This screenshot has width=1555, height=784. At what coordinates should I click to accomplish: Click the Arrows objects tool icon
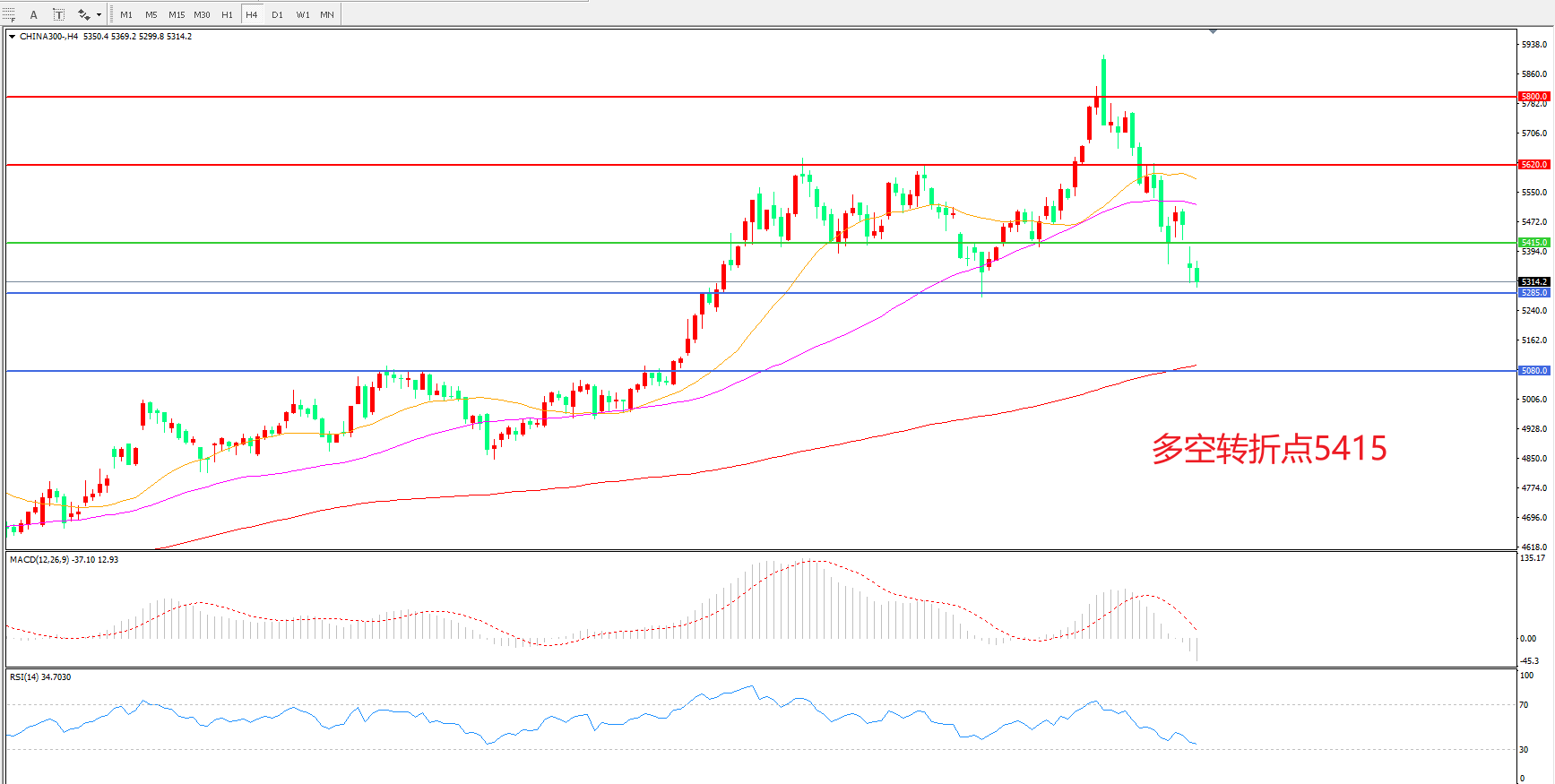pyautogui.click(x=83, y=14)
